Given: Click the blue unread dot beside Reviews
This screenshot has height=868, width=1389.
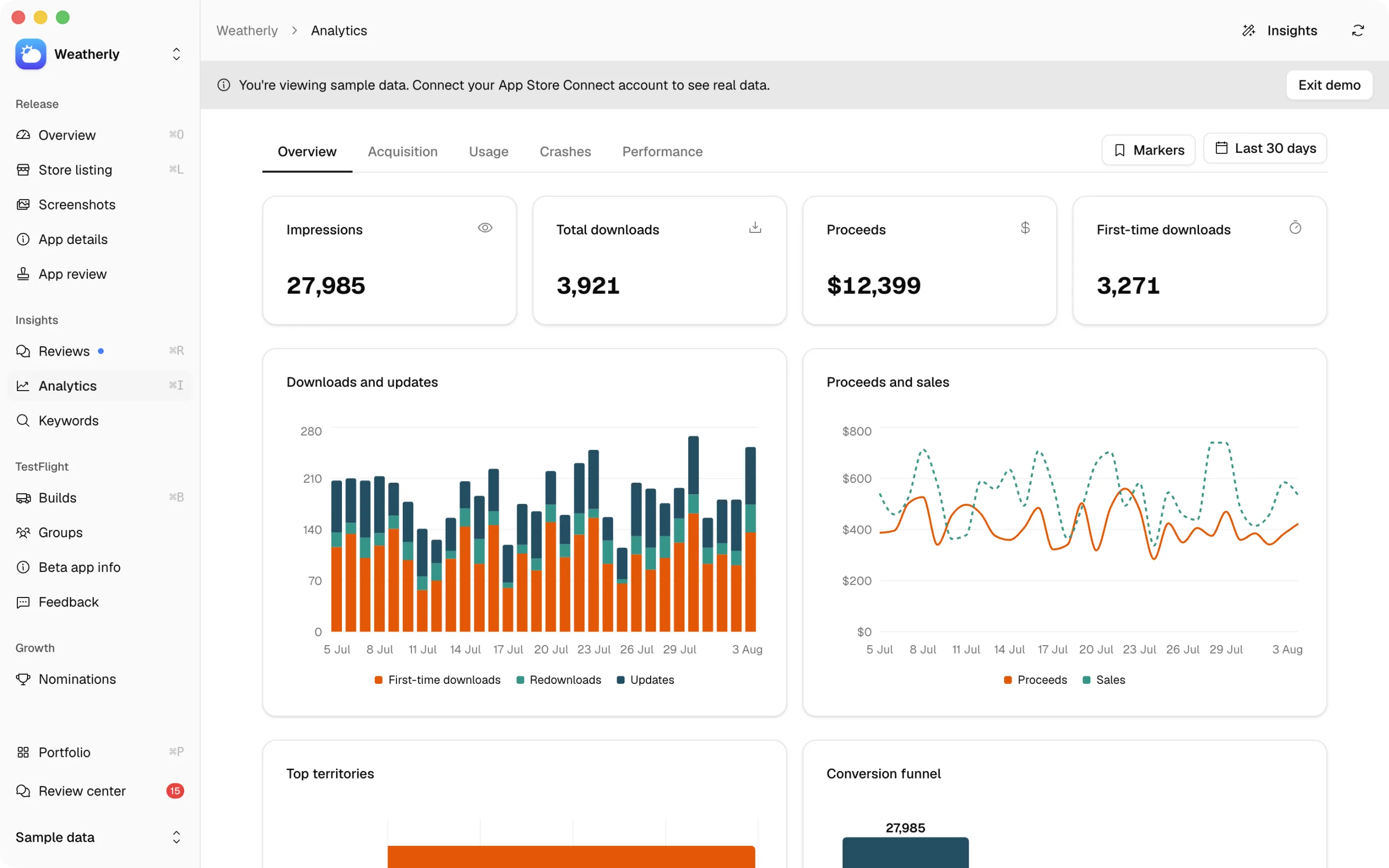Looking at the screenshot, I should (x=101, y=351).
